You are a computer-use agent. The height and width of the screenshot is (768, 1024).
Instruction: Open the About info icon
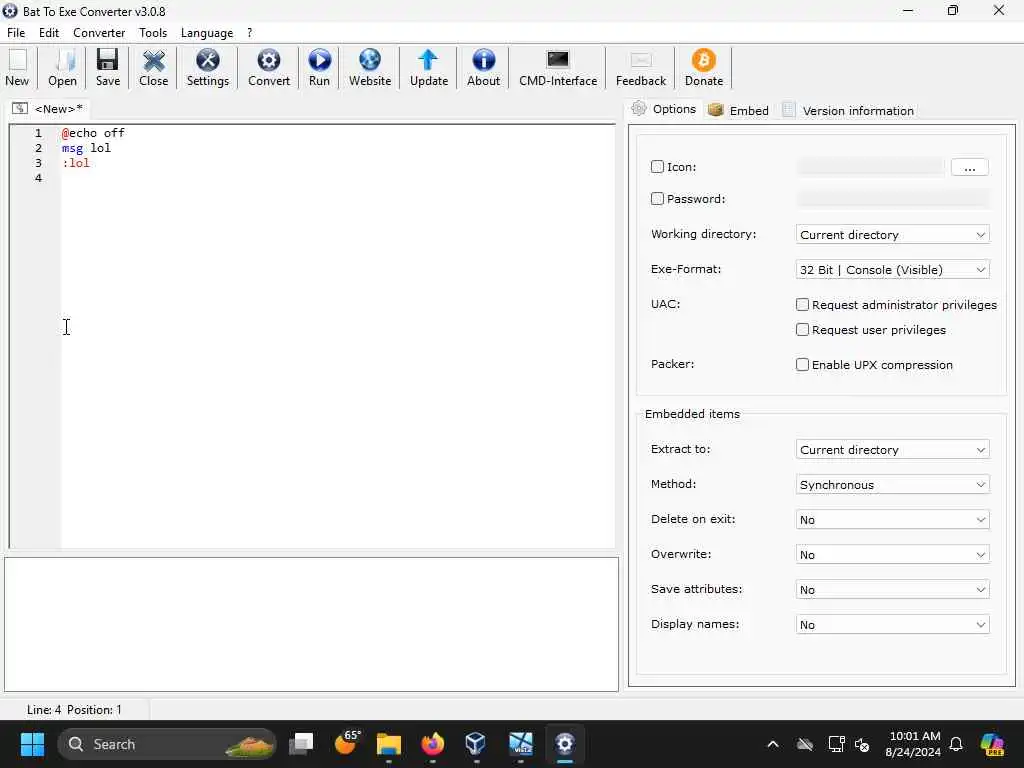(483, 68)
